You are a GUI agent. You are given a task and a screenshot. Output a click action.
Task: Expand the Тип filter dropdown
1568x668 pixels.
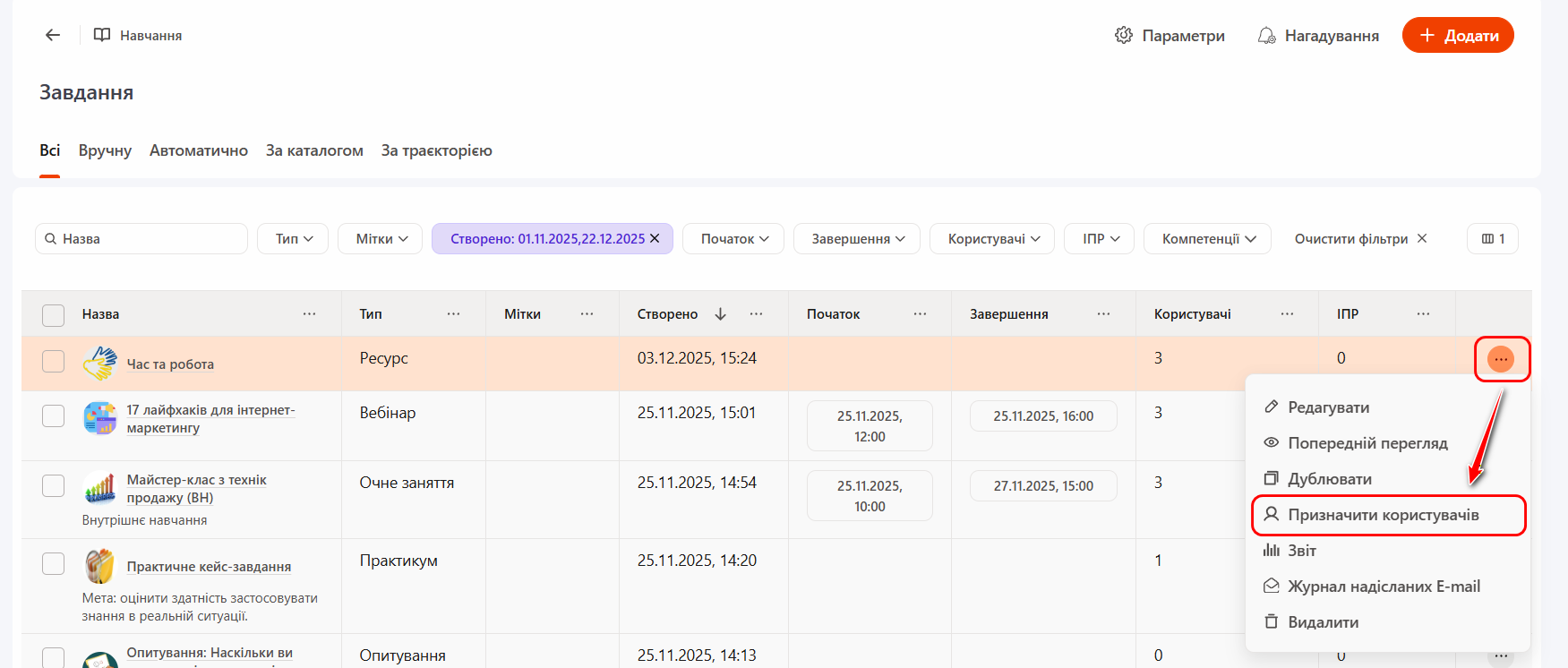pyautogui.click(x=293, y=239)
